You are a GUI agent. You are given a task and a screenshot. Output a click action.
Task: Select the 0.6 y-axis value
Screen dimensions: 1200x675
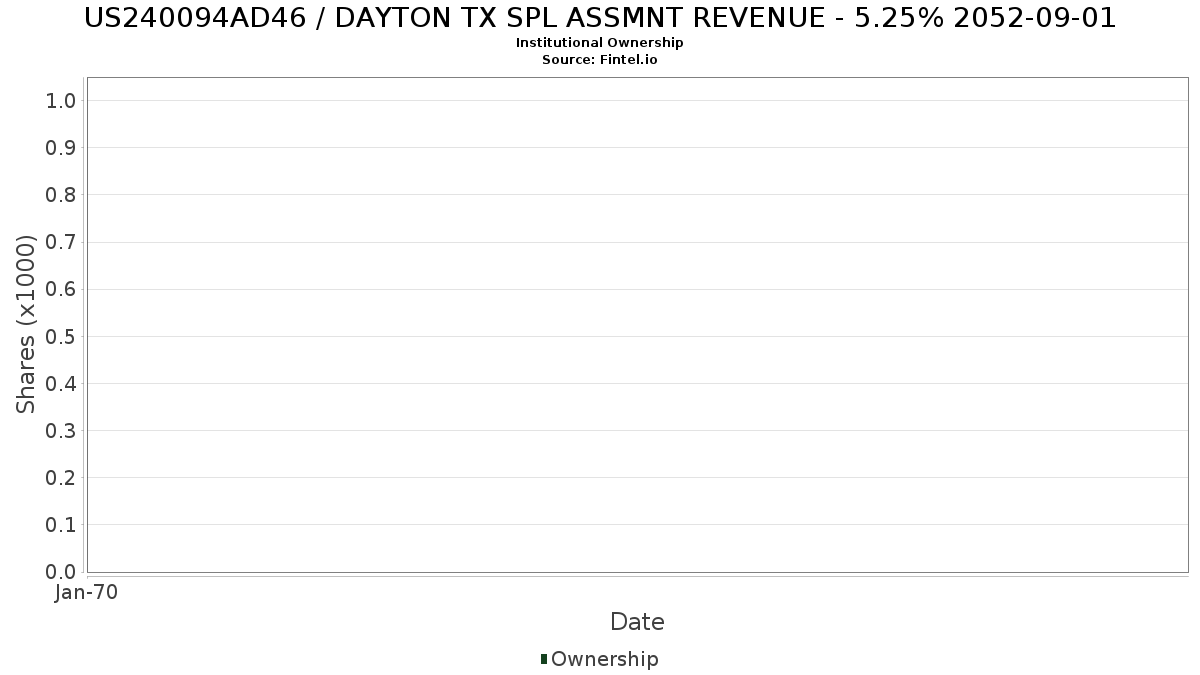click(x=61, y=289)
